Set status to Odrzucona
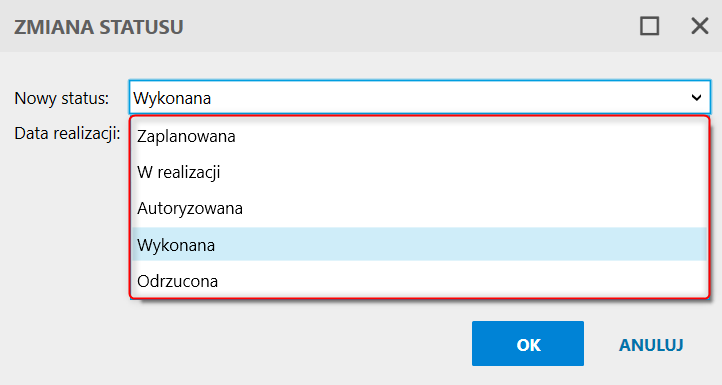This screenshot has height=385, width=722. [x=419, y=280]
